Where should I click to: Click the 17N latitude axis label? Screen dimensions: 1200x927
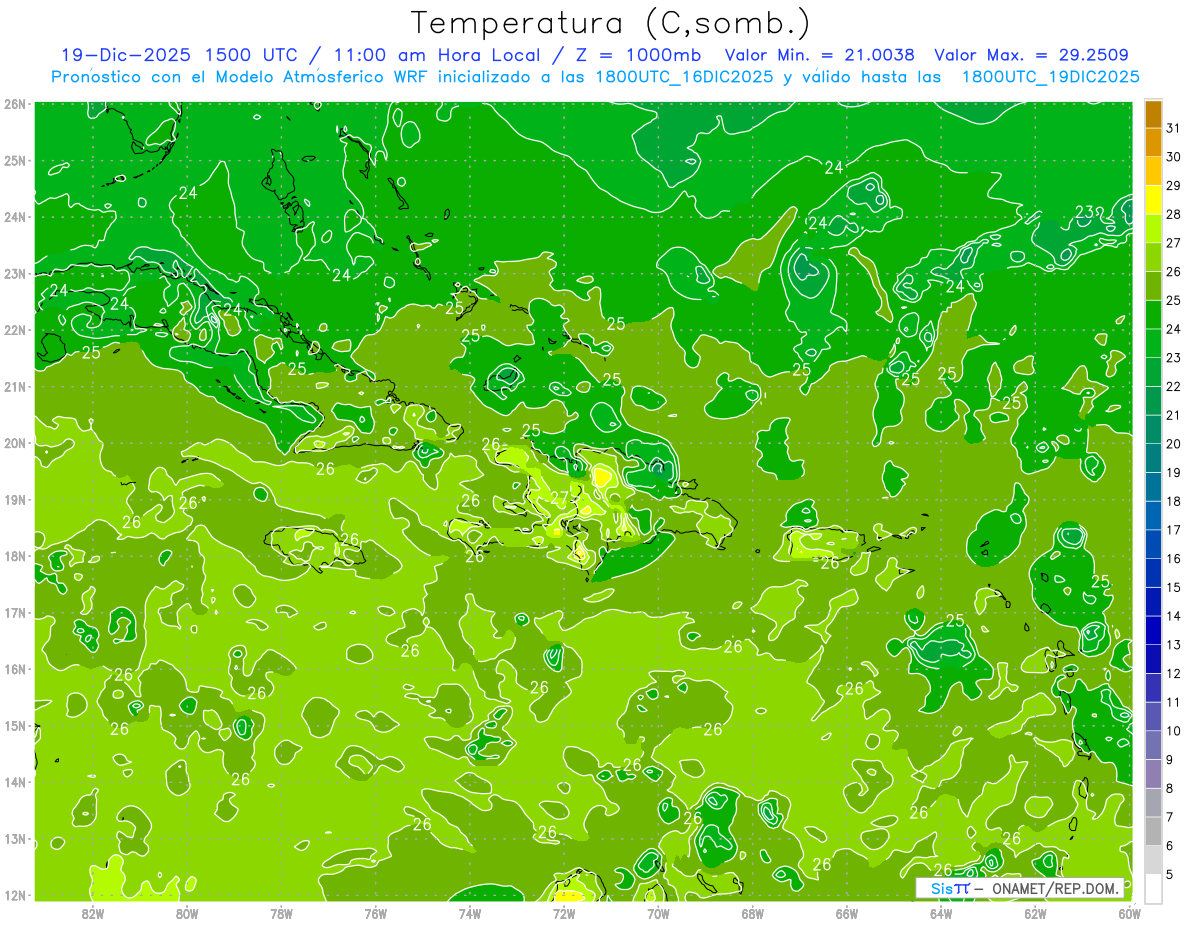15,613
